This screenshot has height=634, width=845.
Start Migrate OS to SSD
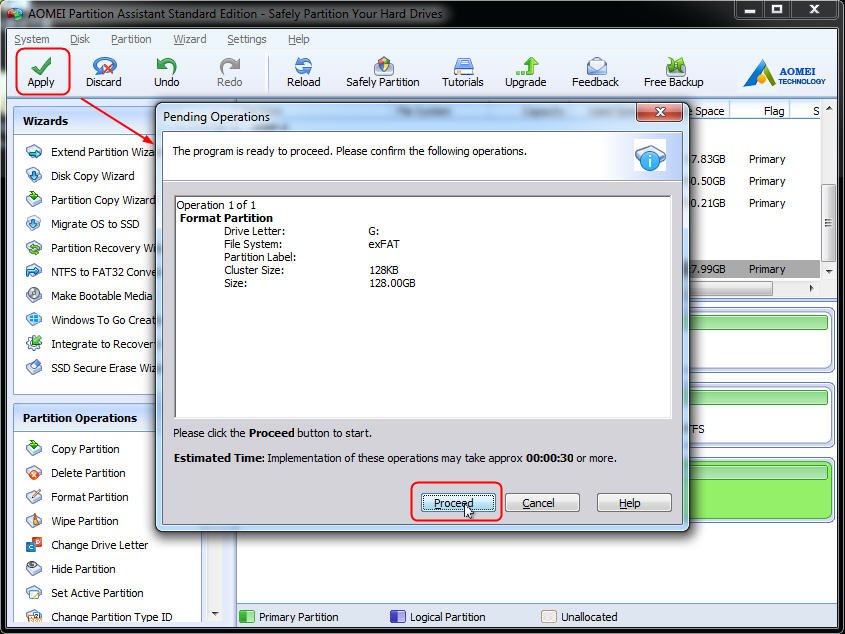click(x=82, y=224)
